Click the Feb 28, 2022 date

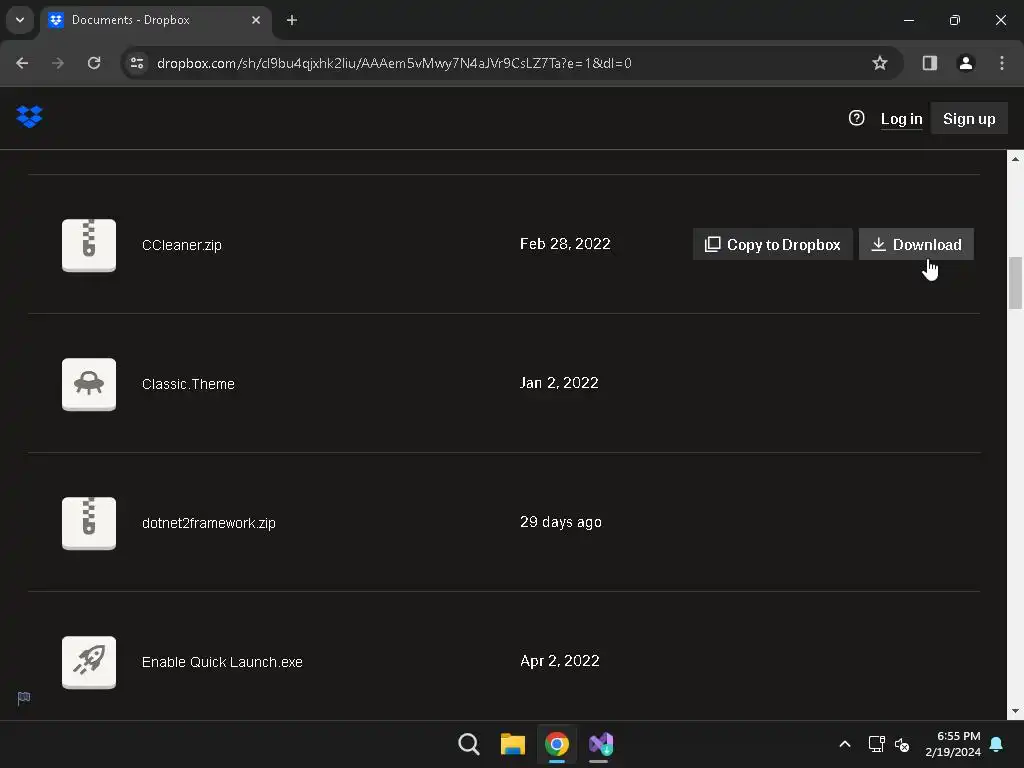pyautogui.click(x=565, y=244)
